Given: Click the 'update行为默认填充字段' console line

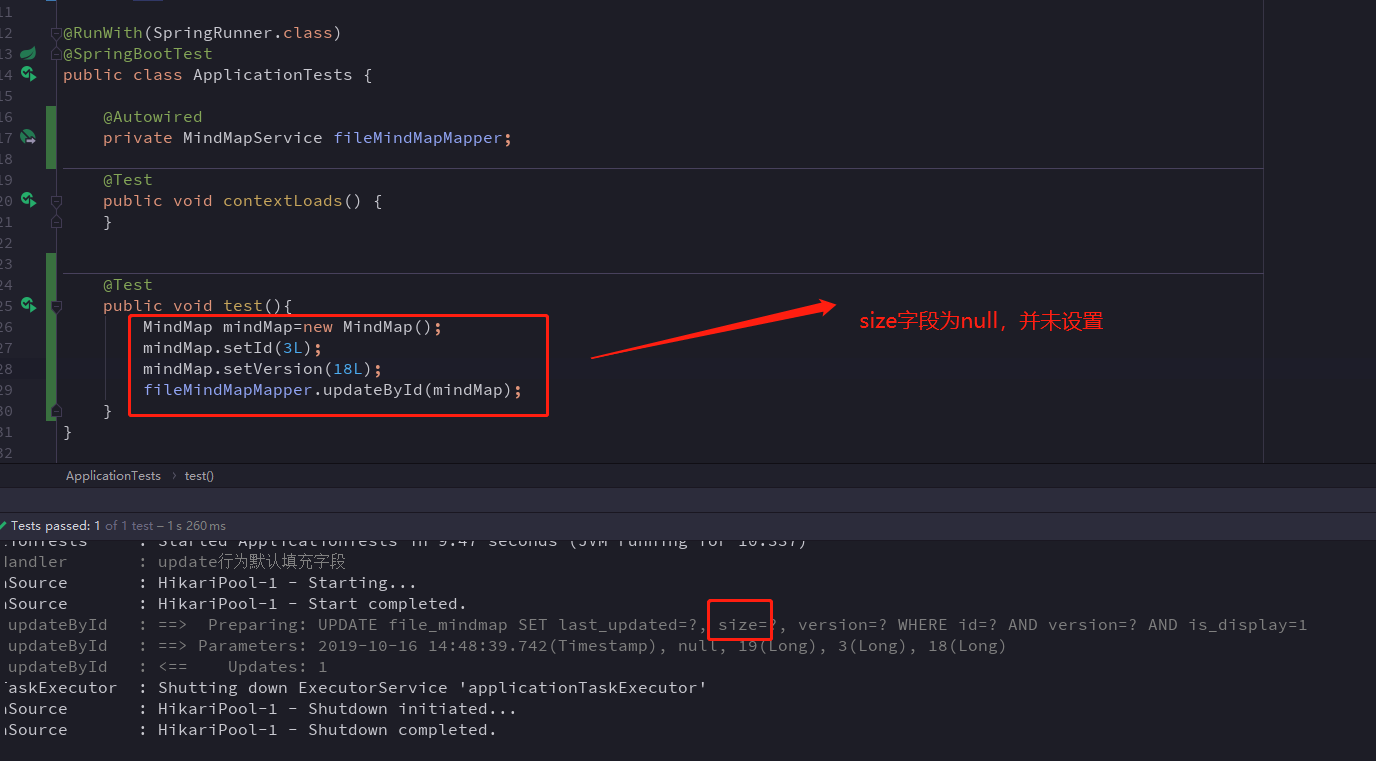Looking at the screenshot, I should [252, 562].
